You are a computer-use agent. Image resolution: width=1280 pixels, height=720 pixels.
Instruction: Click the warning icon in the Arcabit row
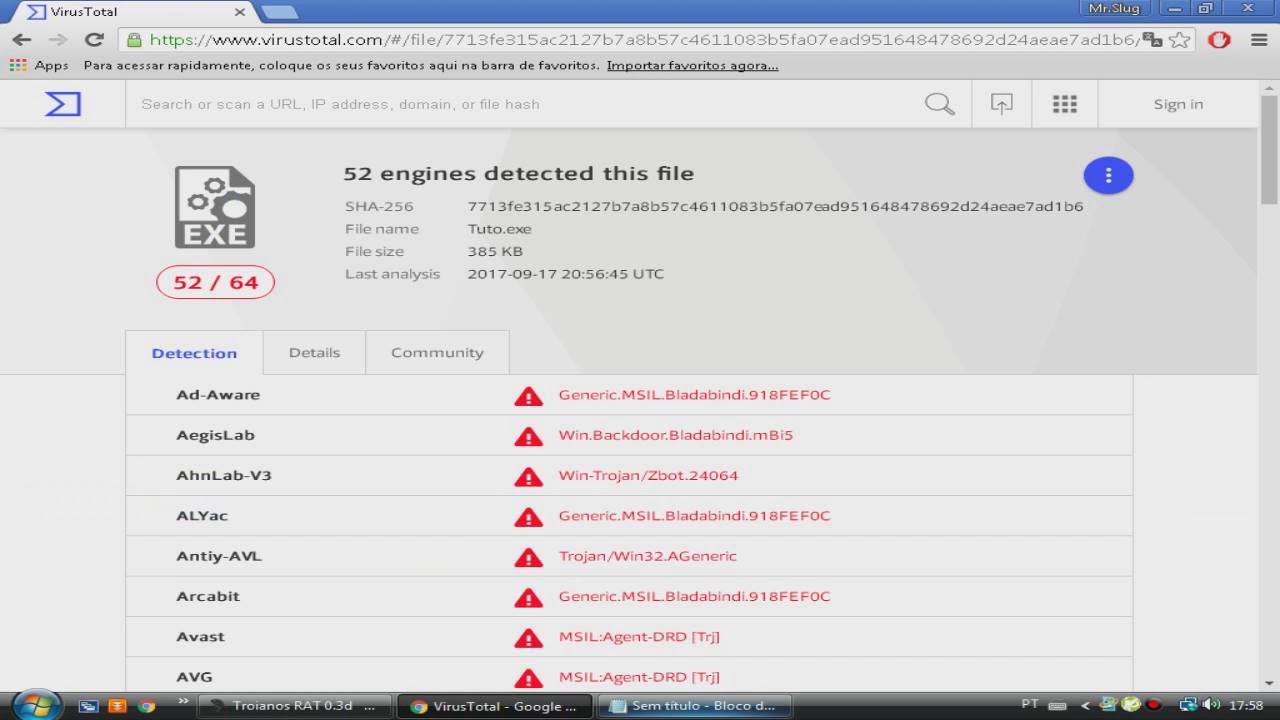click(x=528, y=597)
